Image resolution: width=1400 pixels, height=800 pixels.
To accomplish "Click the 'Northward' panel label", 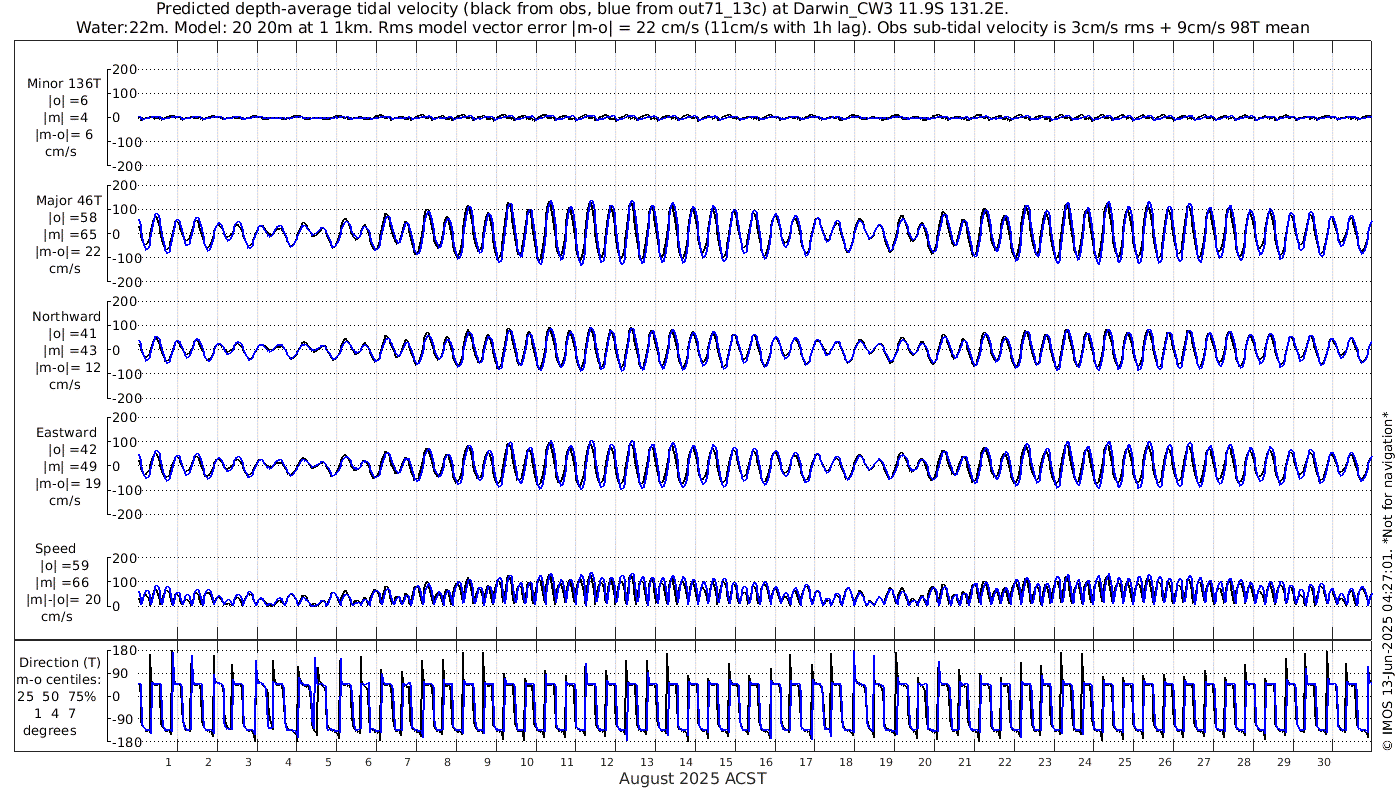I will [x=66, y=317].
